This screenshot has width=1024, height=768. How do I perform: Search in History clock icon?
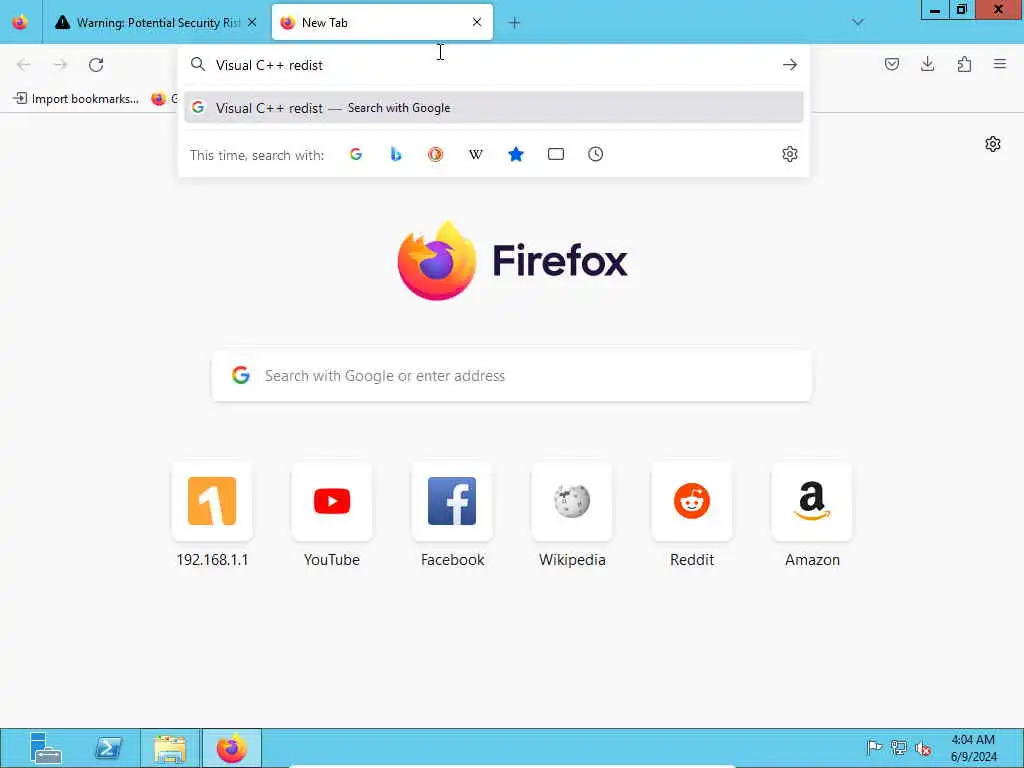[596, 154]
